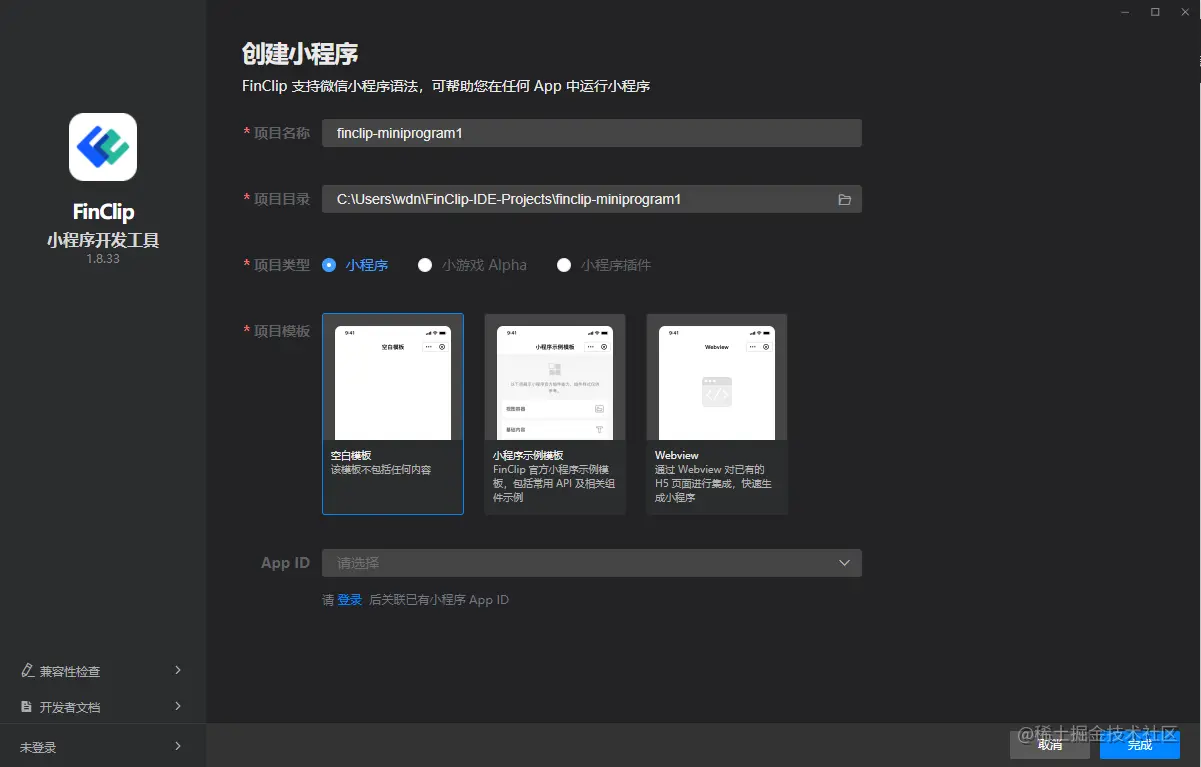The image size is (1201, 767).
Task: Click the 创建小程序 heading
Action: [300, 54]
